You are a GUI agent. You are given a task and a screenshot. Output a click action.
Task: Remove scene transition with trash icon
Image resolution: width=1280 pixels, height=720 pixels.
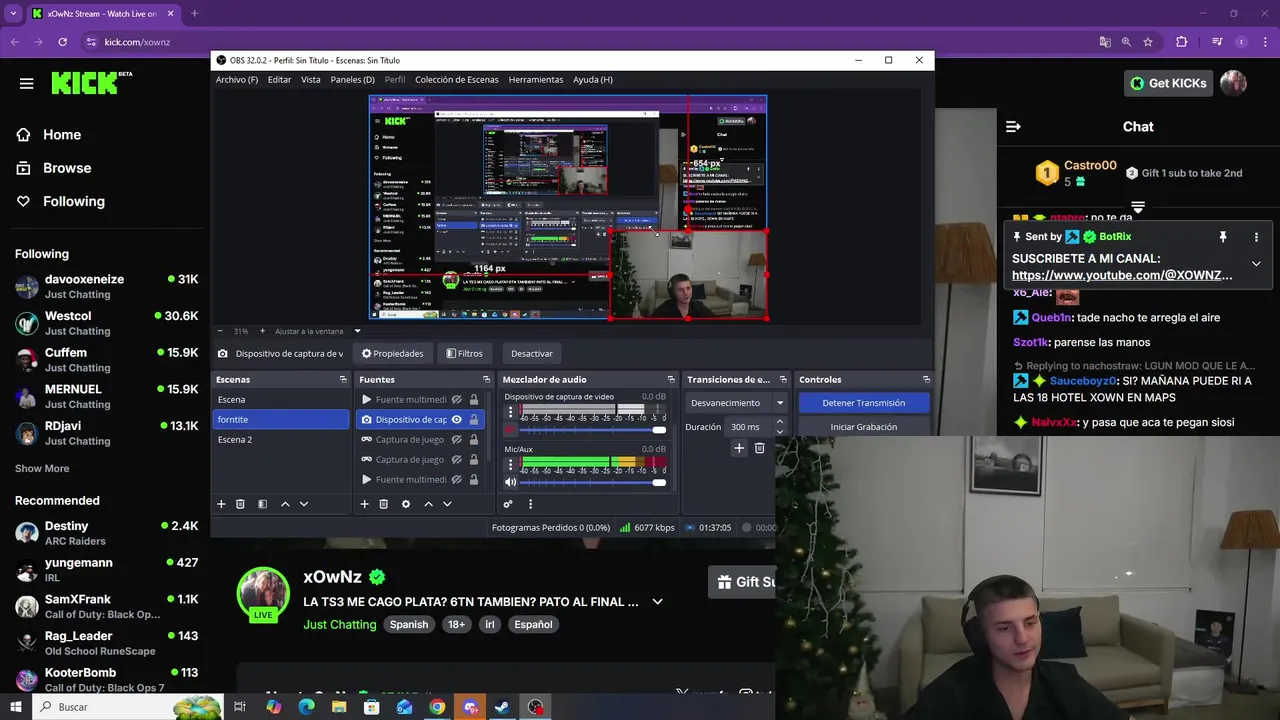(759, 448)
